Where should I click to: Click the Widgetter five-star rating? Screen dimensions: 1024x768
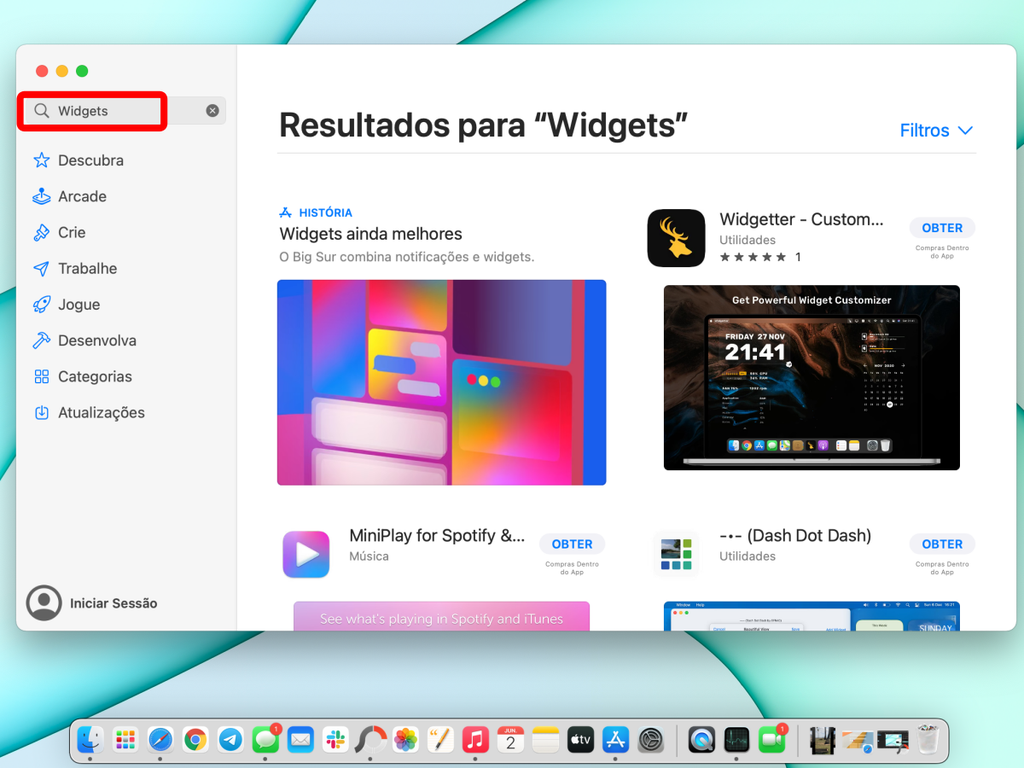click(753, 257)
